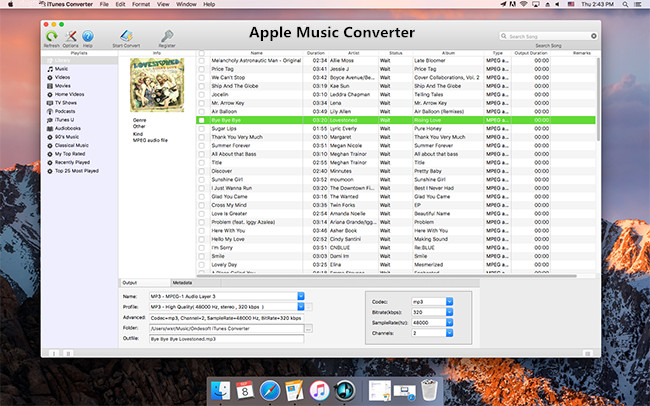Click the Register key icon
This screenshot has width=650, height=406.
pos(167,36)
